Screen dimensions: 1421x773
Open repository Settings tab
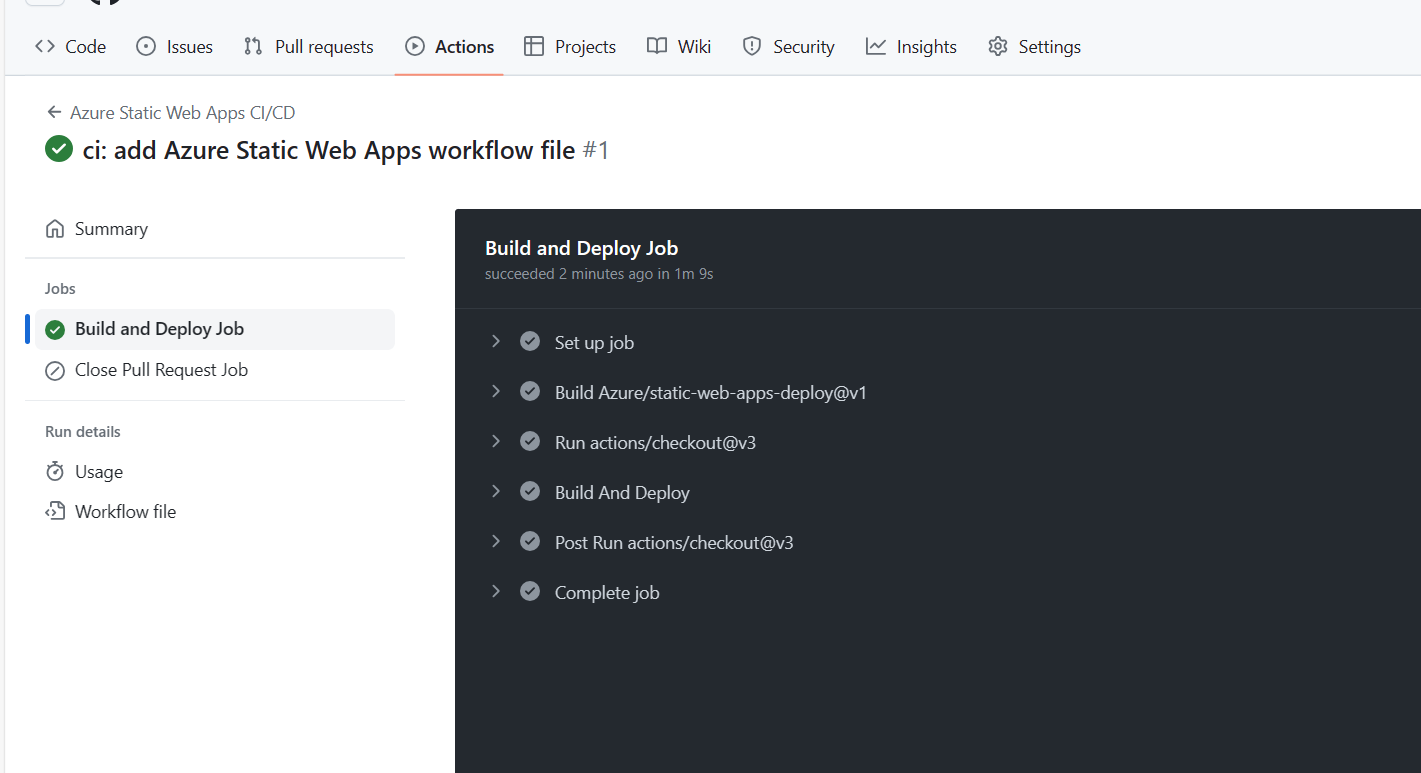(x=1034, y=46)
